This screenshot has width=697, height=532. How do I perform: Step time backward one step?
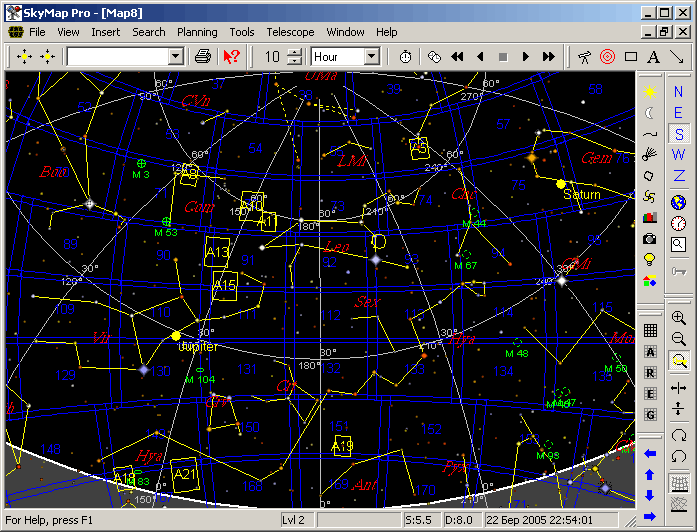click(480, 57)
